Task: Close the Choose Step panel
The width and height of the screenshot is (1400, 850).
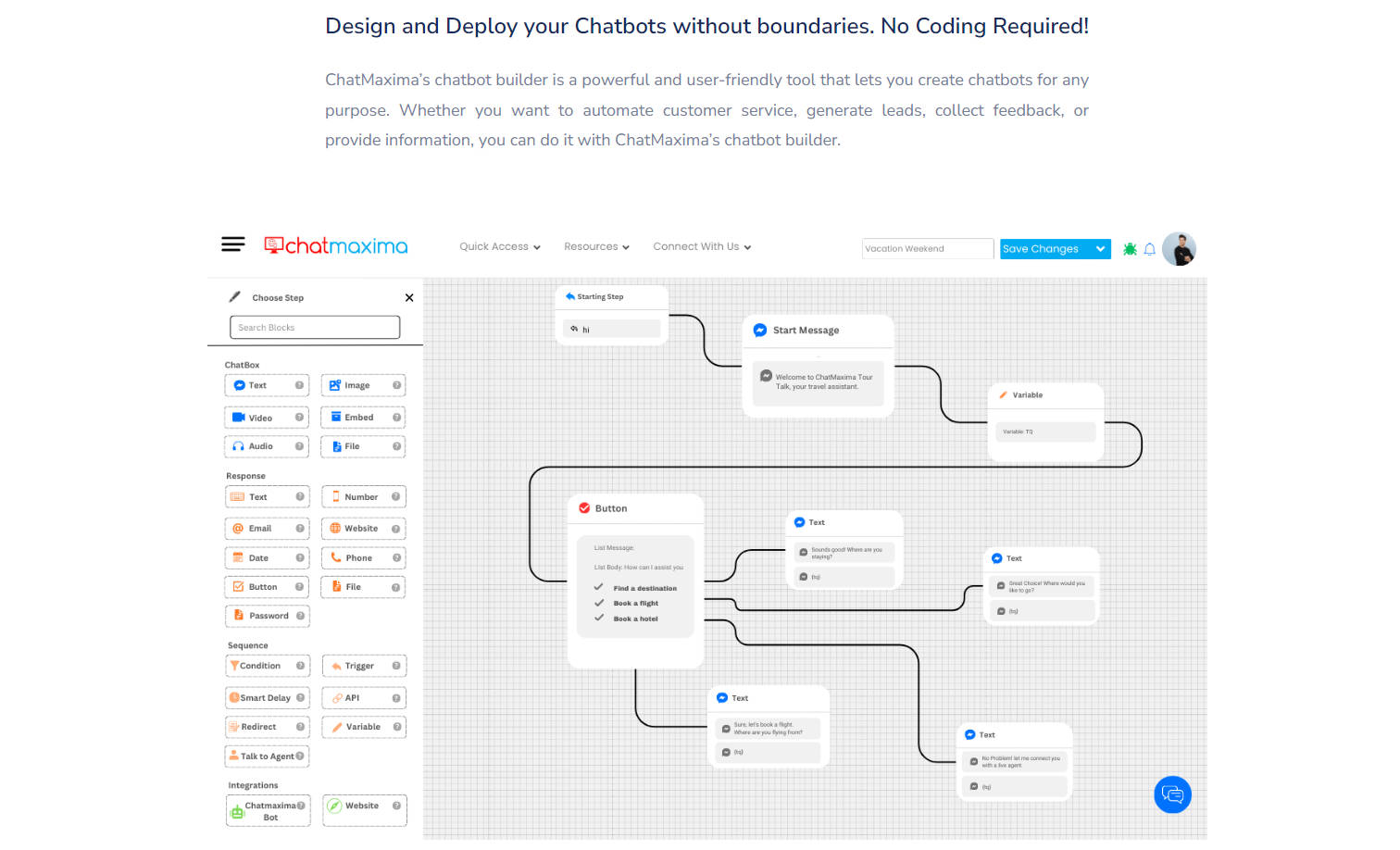Action: click(x=409, y=298)
